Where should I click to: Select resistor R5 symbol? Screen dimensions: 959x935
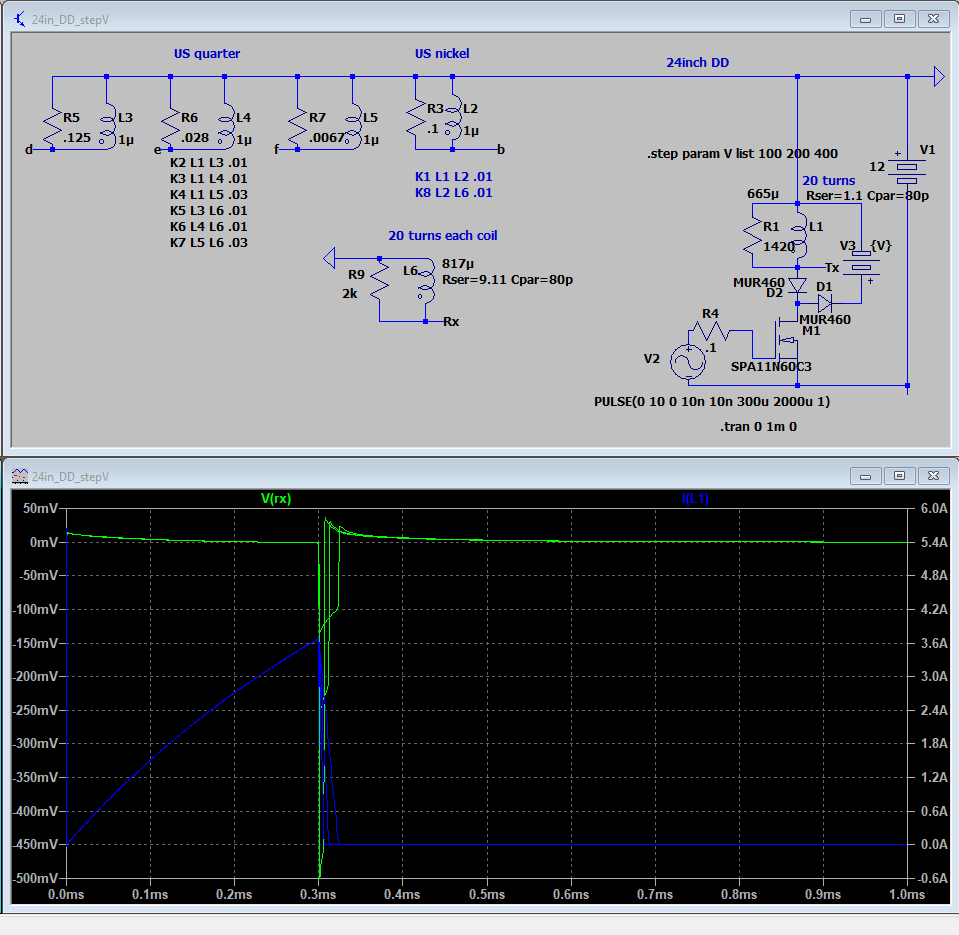click(51, 126)
